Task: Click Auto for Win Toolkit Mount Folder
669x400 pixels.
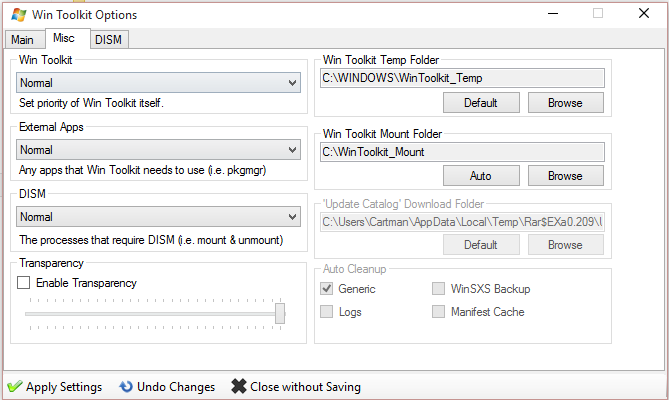Action: pyautogui.click(x=481, y=176)
